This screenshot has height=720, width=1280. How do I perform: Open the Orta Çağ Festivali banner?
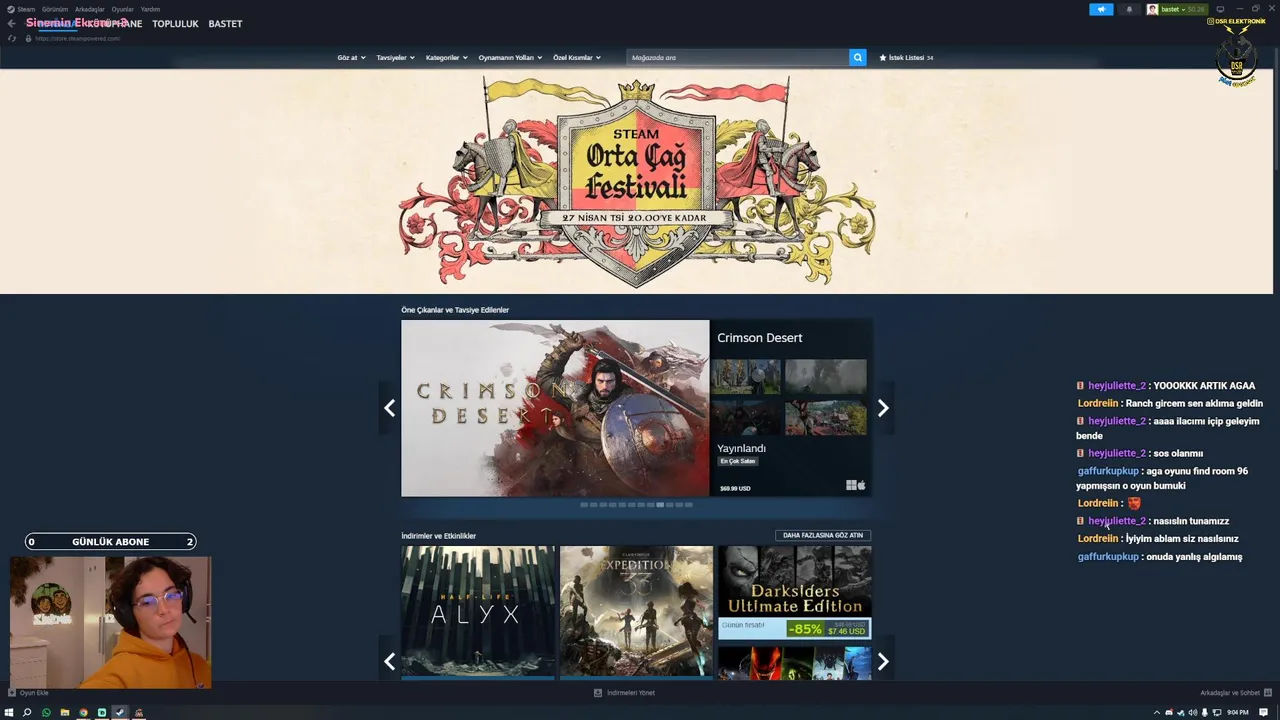point(637,181)
